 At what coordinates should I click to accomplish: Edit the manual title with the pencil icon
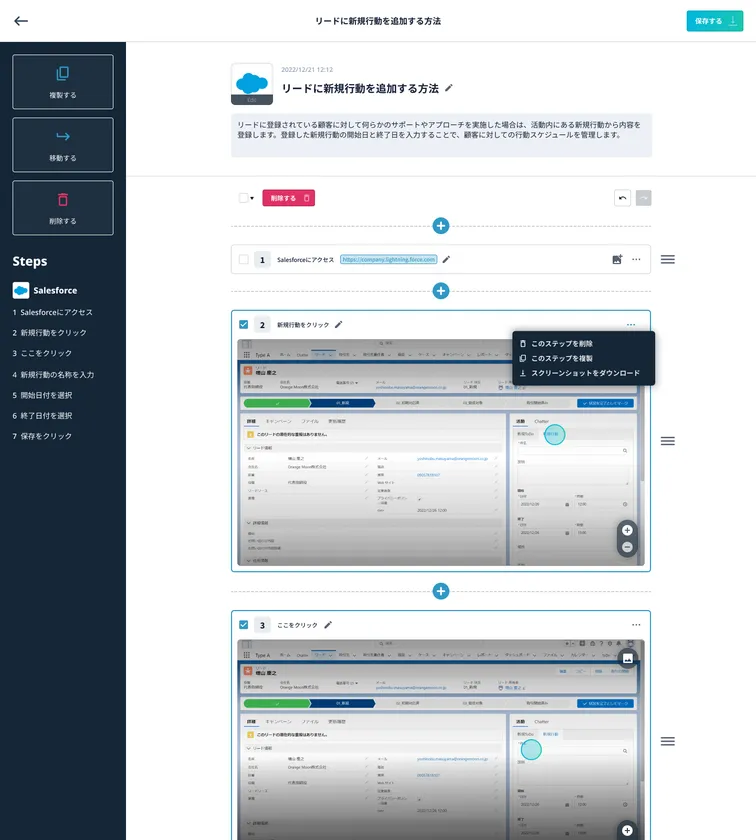(x=449, y=88)
